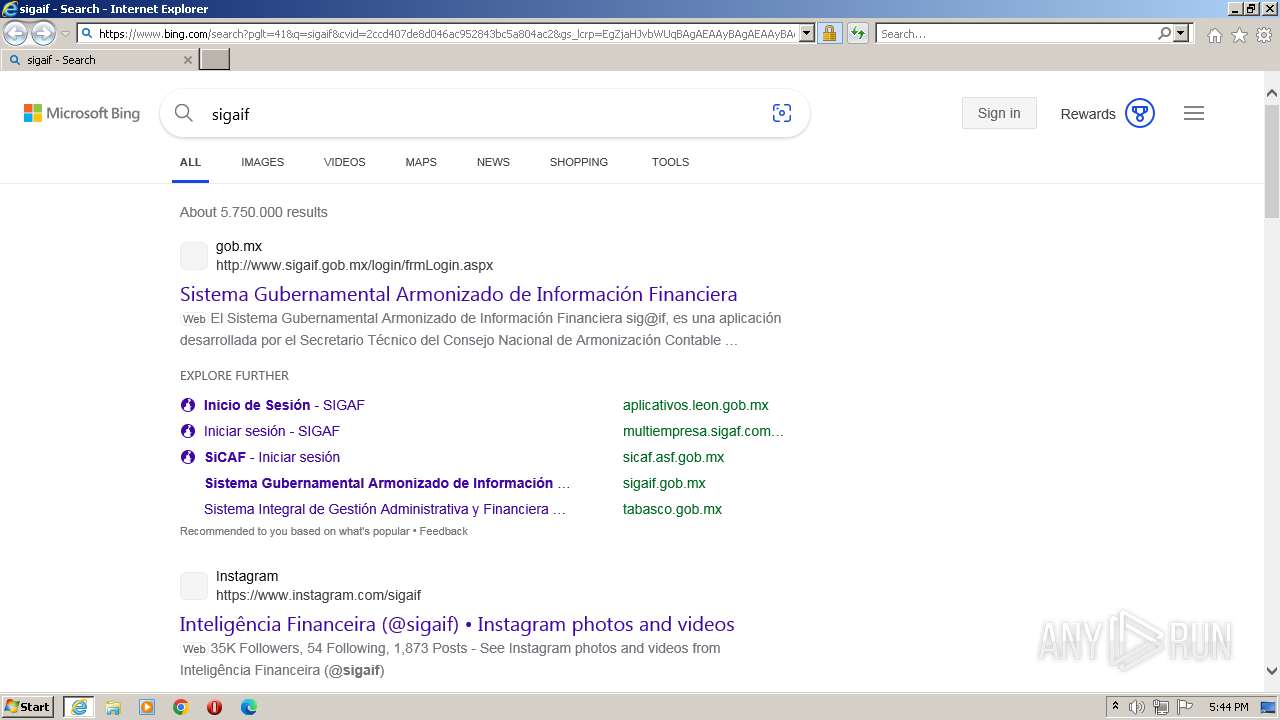This screenshot has width=1280, height=720.
Task: Switch to the NEWS tab
Action: click(x=493, y=162)
